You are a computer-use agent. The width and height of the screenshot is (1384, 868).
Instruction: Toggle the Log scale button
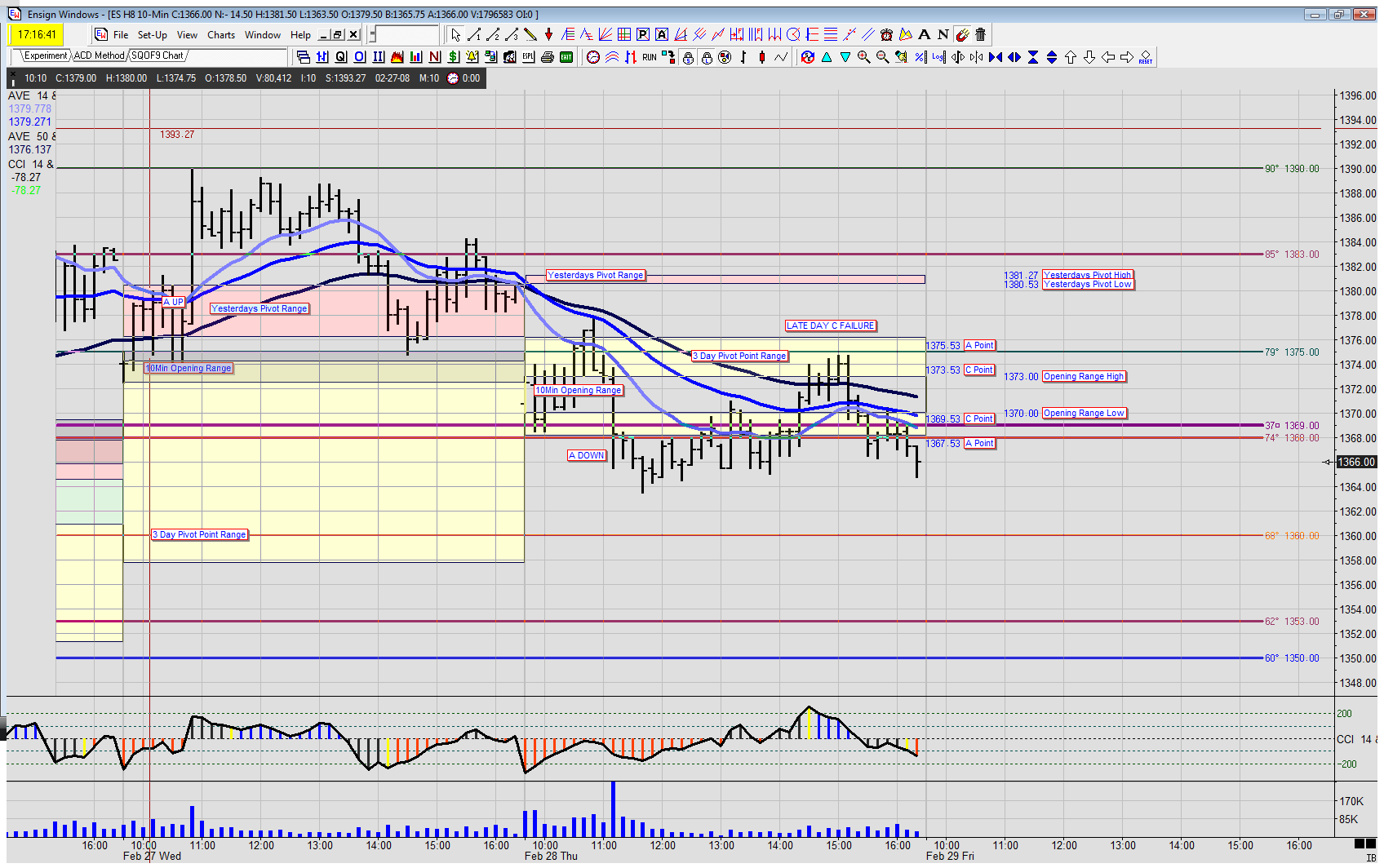tap(938, 57)
